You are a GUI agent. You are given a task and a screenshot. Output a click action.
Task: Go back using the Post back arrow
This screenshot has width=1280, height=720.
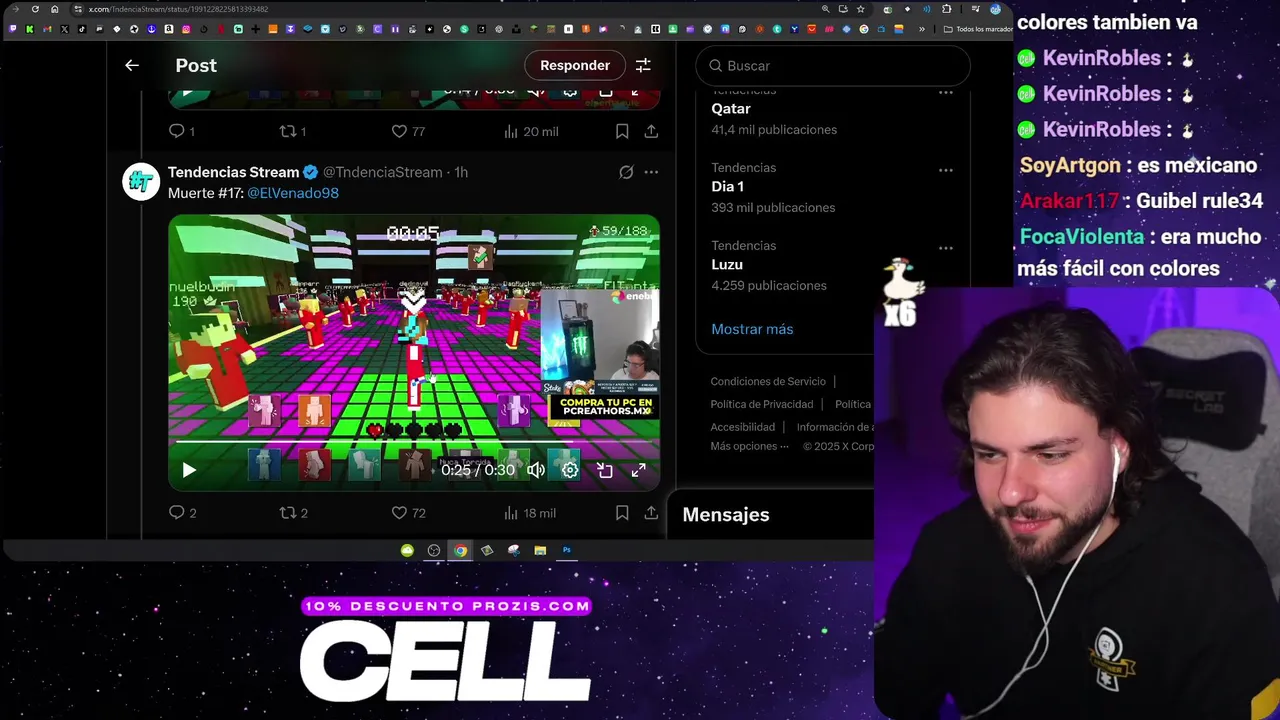pyautogui.click(x=132, y=65)
